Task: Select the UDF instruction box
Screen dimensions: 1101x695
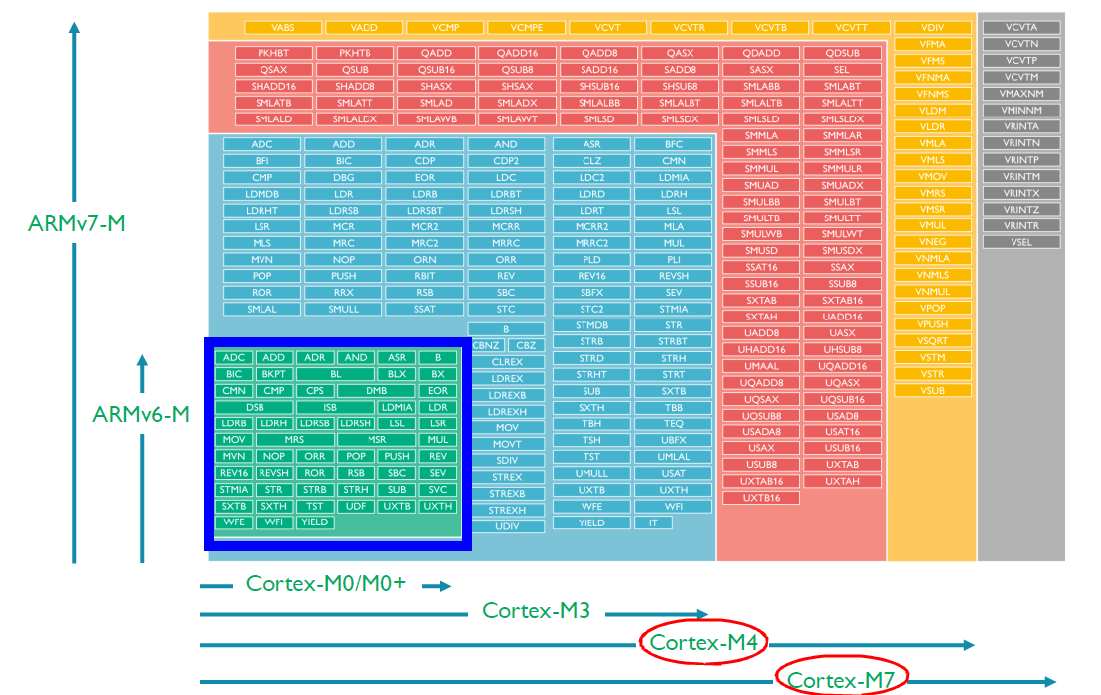Action: (x=356, y=506)
